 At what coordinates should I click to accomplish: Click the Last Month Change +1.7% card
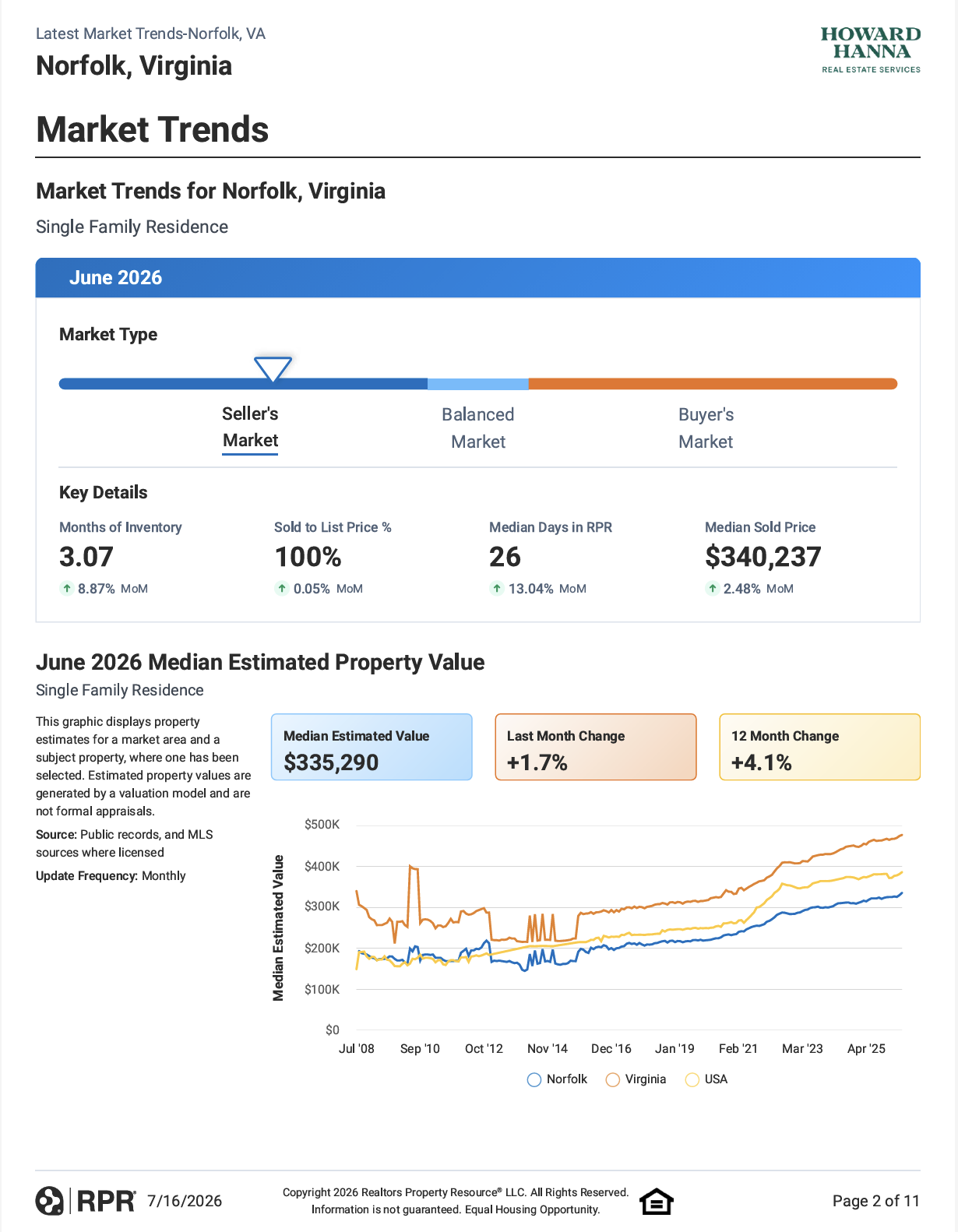click(x=596, y=747)
